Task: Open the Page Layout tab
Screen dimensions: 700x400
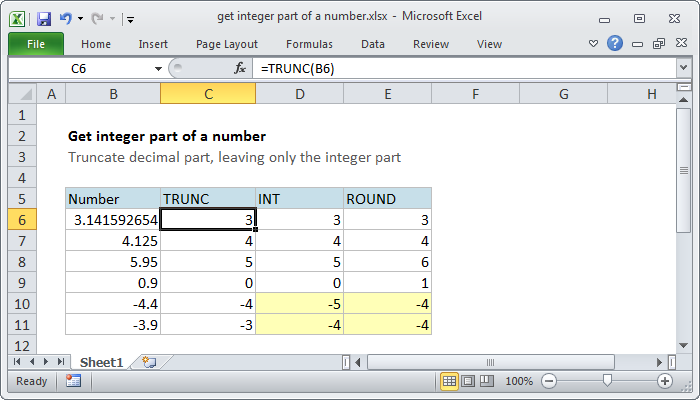Action: point(227,44)
